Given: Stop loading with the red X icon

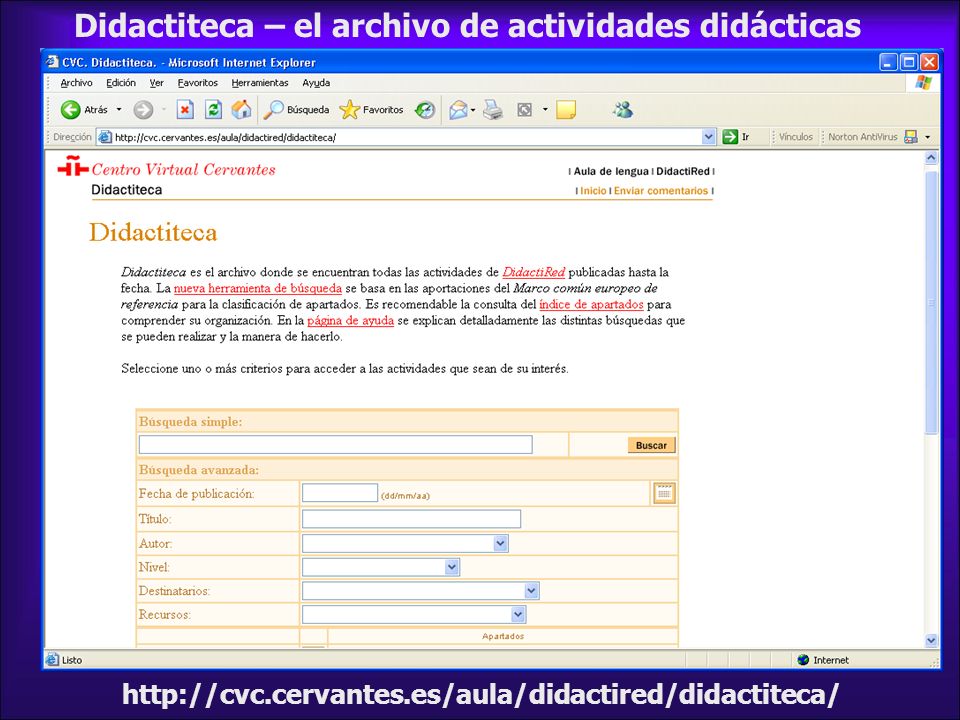Looking at the screenshot, I should [x=185, y=110].
